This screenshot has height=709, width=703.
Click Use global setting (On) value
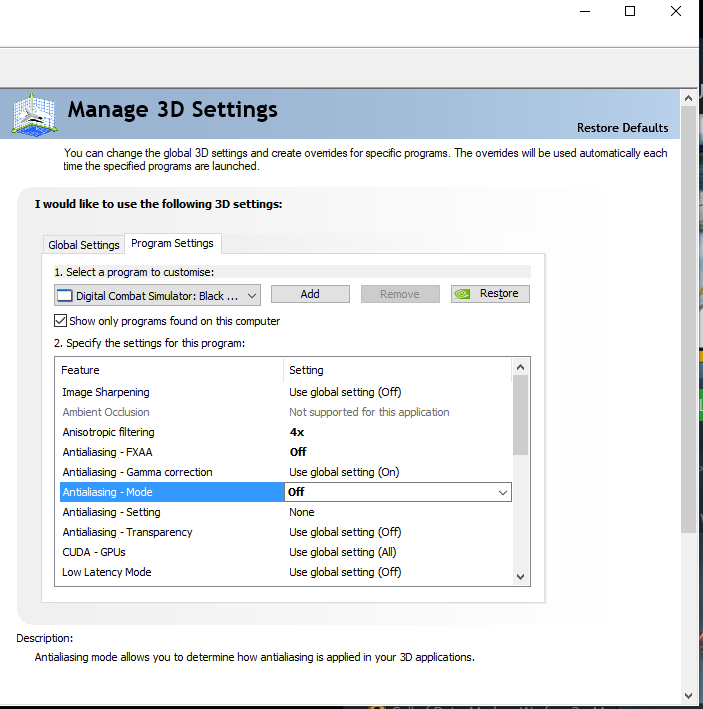click(344, 472)
